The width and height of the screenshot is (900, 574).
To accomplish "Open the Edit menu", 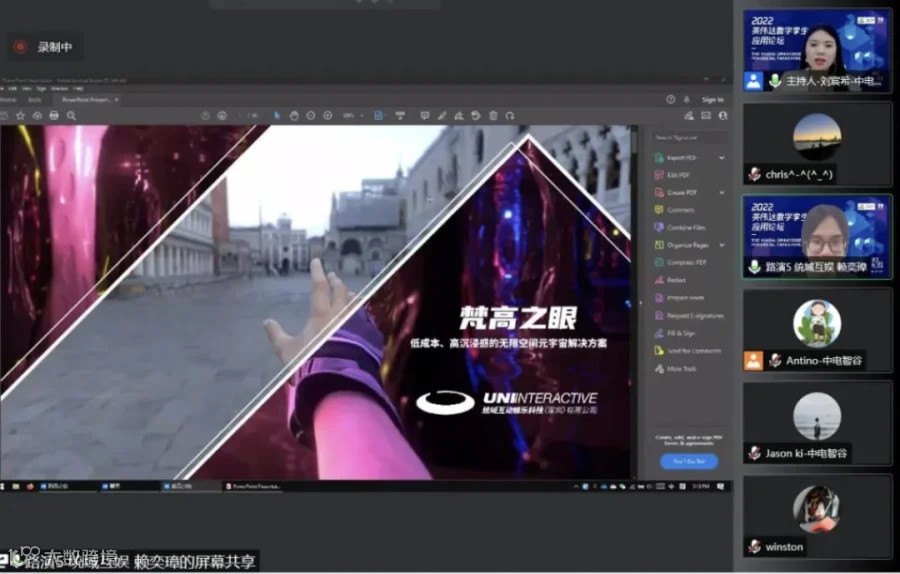I will 12,88.
